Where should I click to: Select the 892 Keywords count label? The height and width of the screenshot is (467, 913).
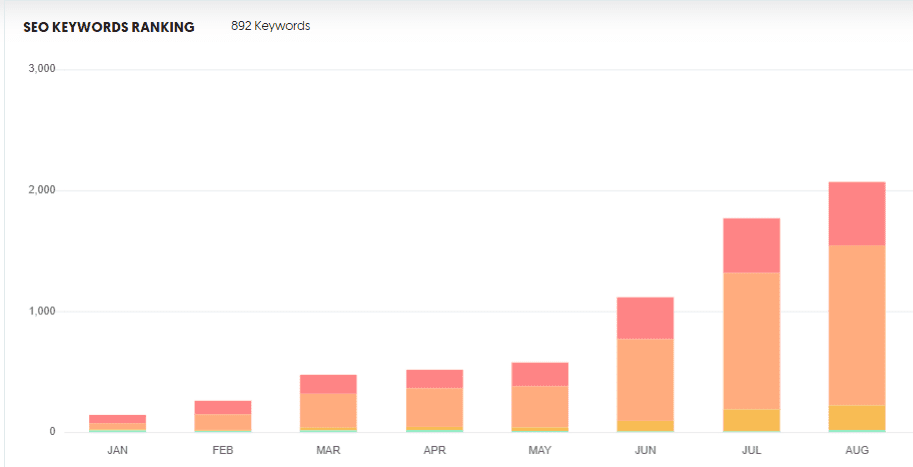(x=270, y=26)
